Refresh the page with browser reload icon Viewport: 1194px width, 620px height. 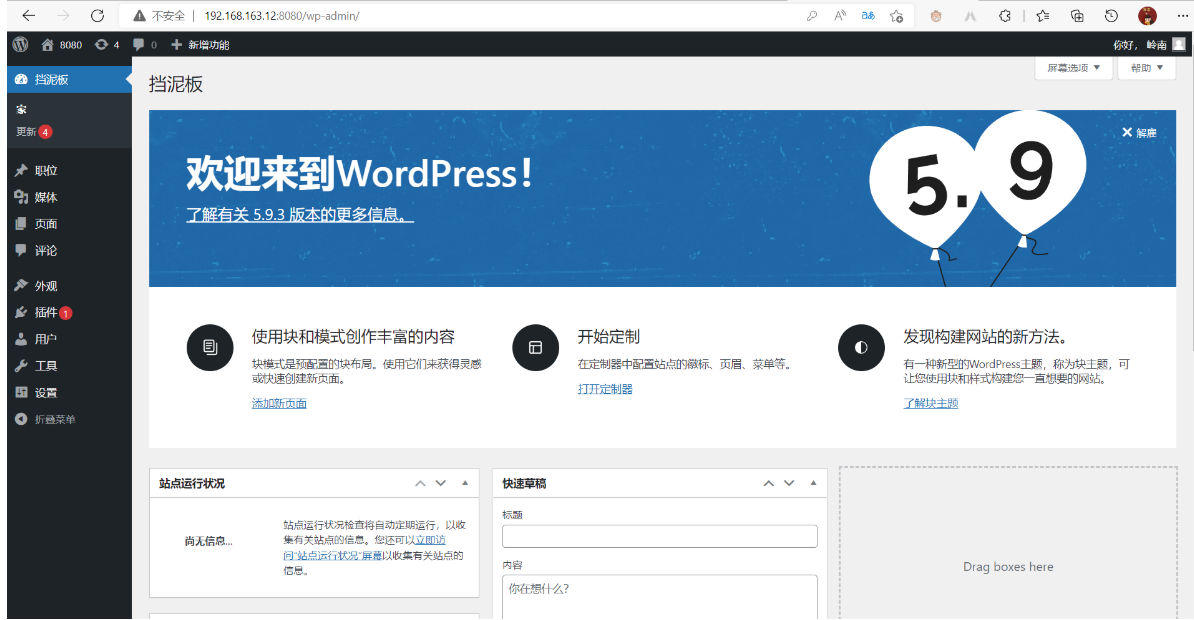click(x=97, y=16)
